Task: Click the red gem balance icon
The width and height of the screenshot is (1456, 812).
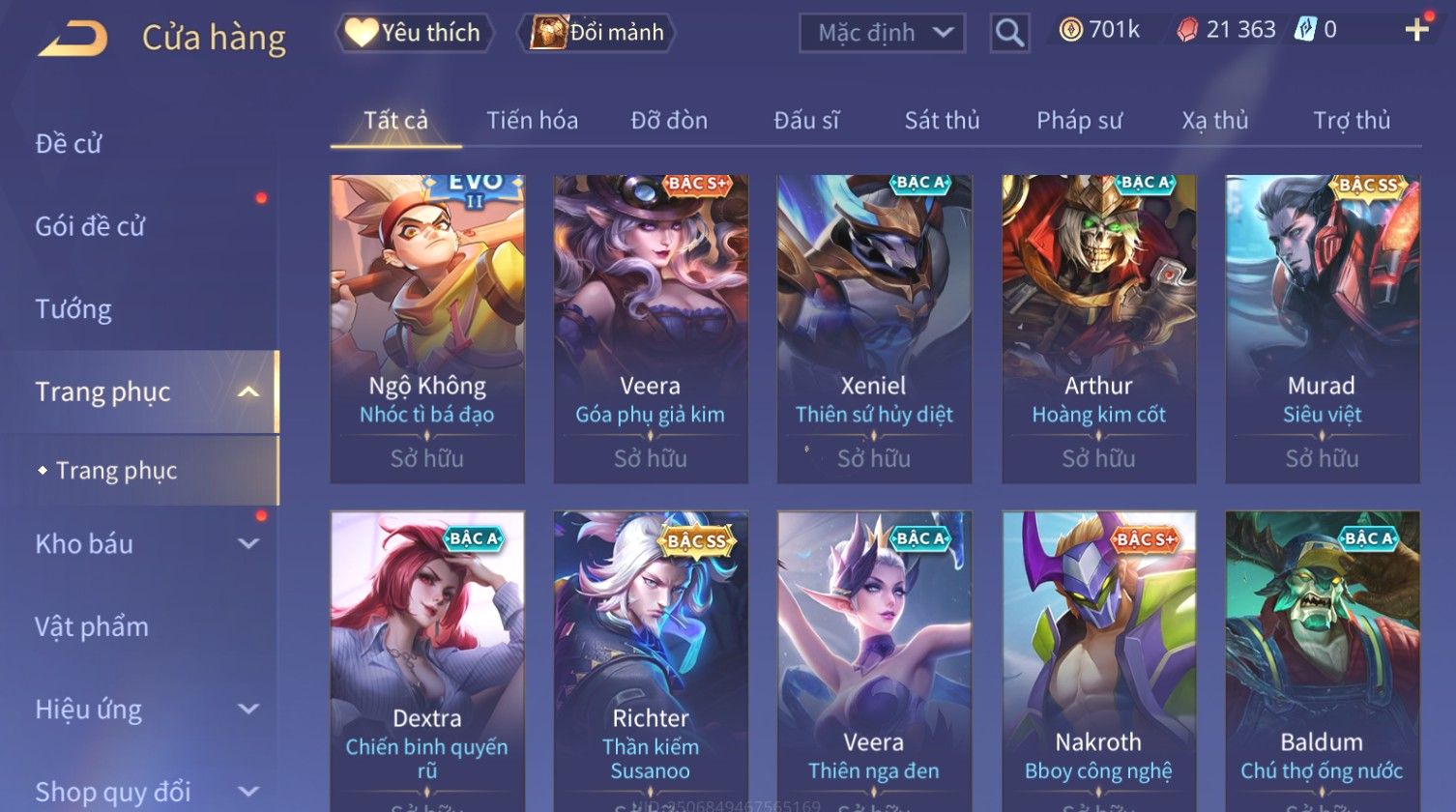Action: (1186, 31)
